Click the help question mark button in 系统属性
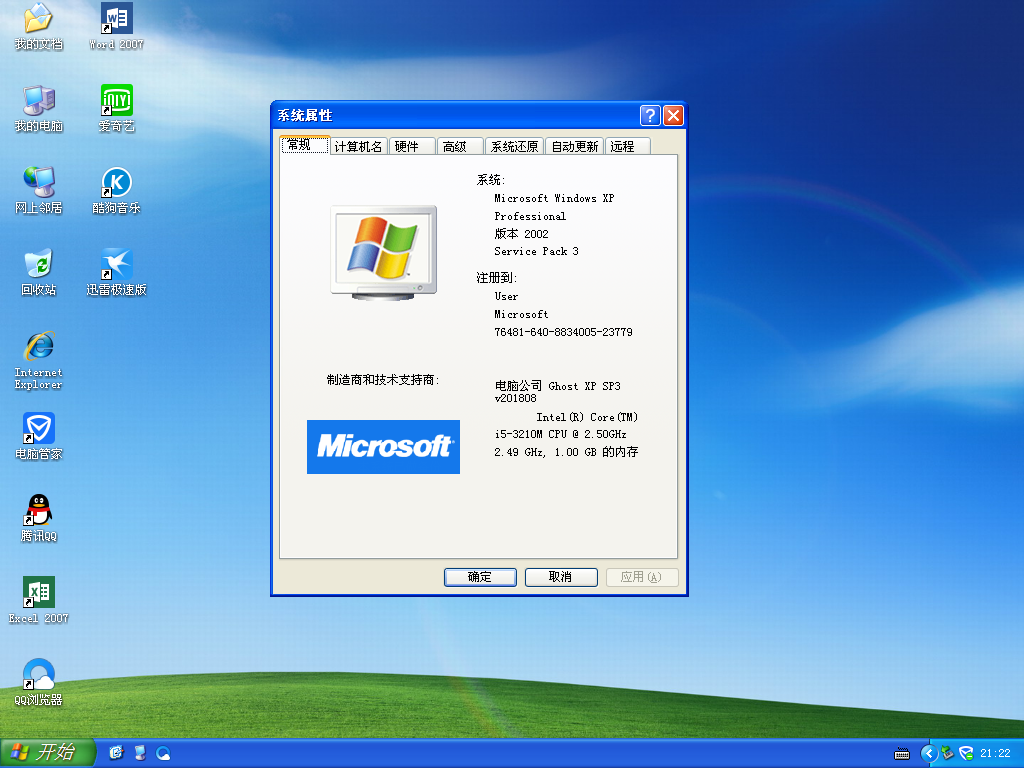This screenshot has width=1024, height=768. pos(650,116)
